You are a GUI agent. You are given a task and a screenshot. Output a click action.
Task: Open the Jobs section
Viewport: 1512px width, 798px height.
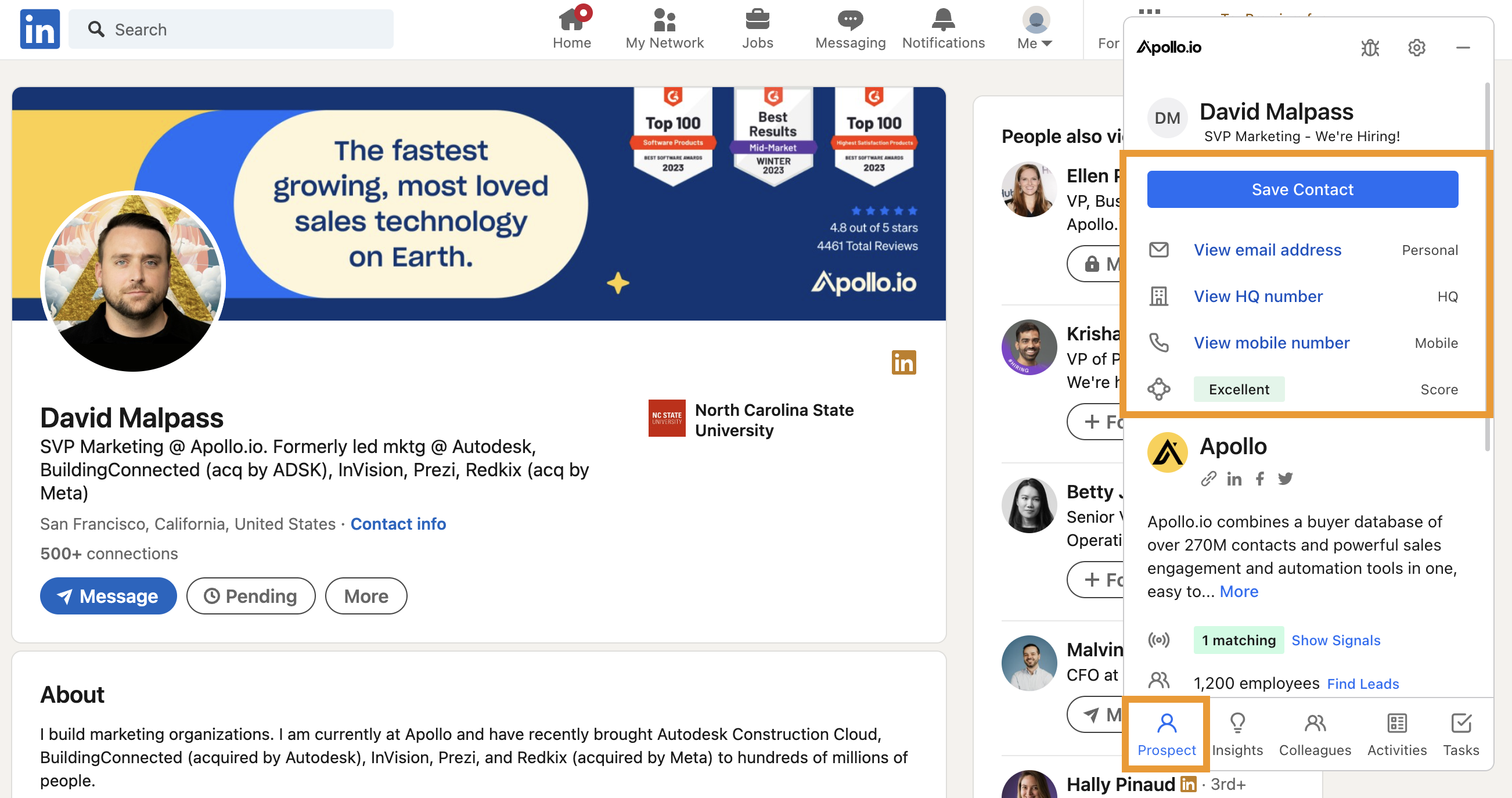tap(757, 28)
